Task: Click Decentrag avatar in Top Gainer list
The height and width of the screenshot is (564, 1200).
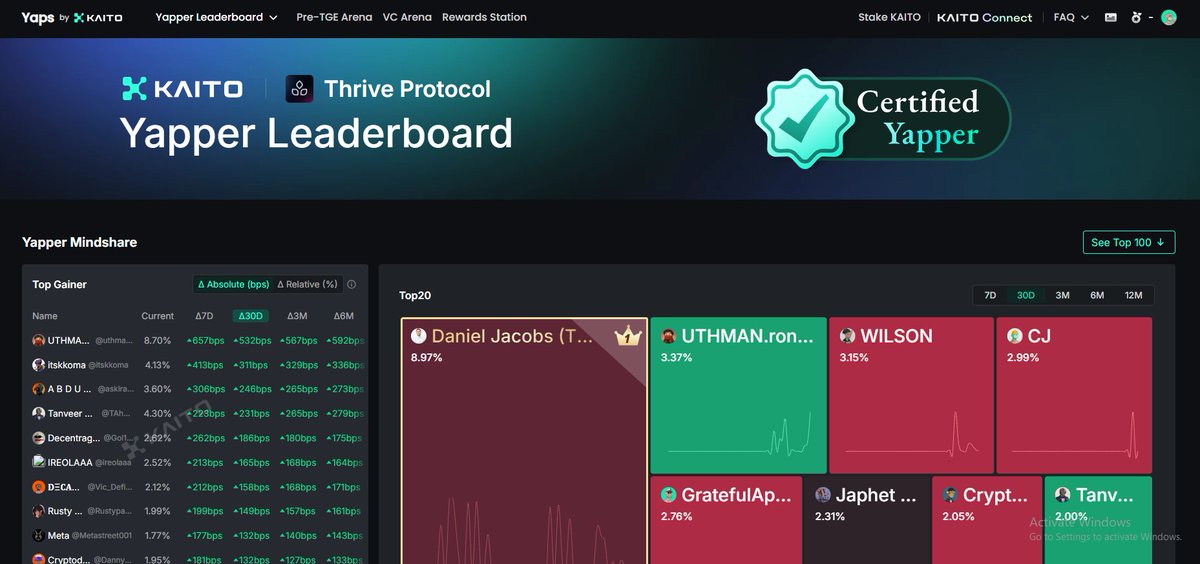Action: point(39,438)
